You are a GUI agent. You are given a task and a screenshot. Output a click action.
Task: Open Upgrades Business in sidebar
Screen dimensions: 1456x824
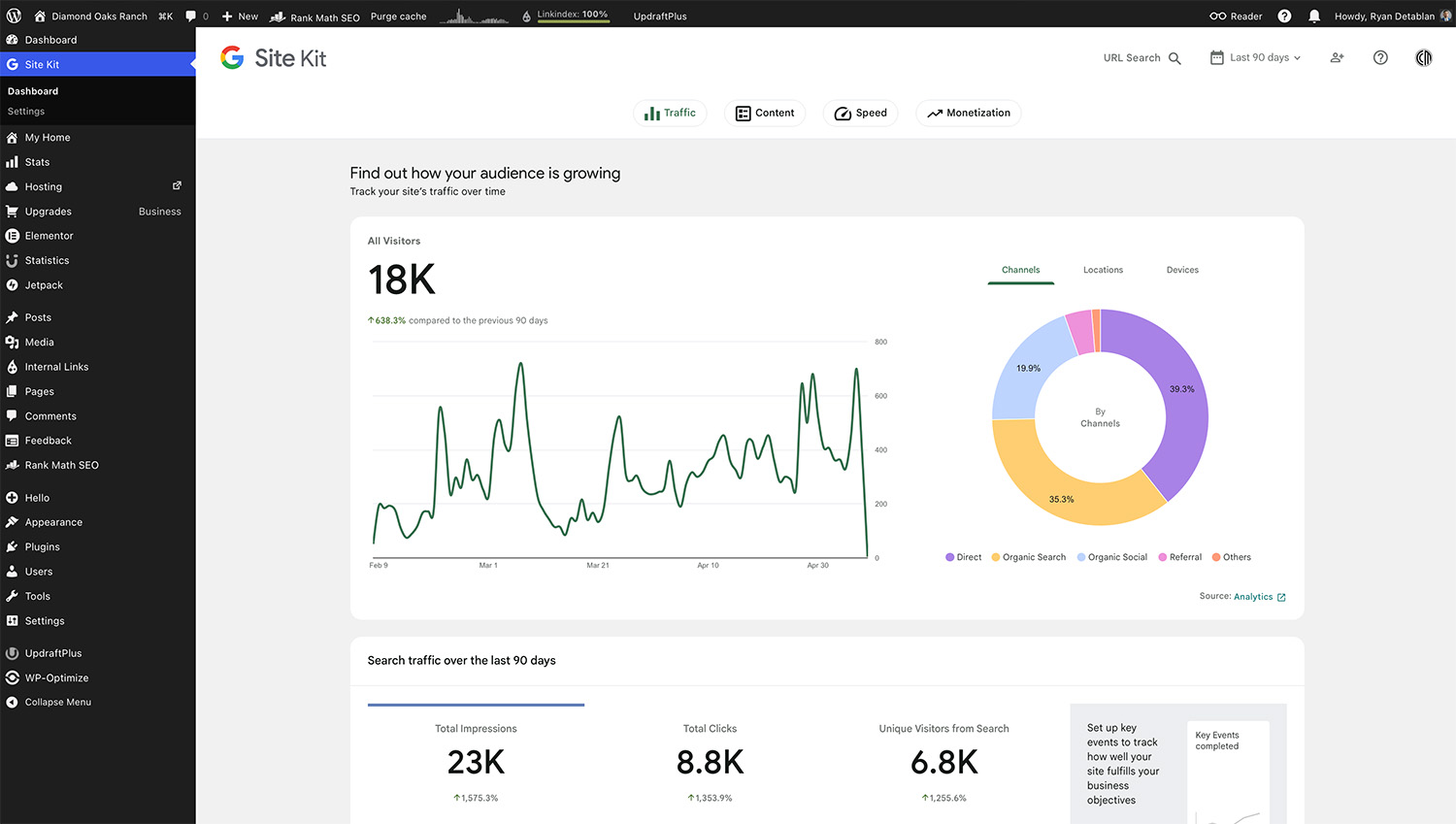[x=97, y=212]
